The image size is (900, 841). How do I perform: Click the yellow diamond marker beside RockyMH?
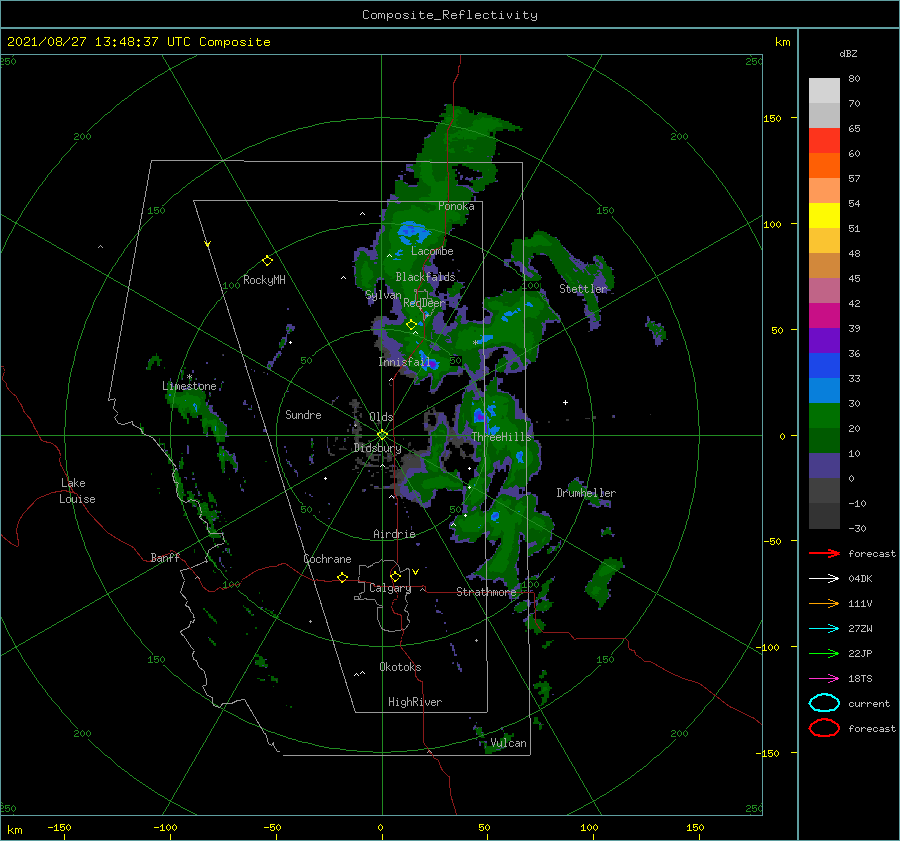tap(267, 261)
